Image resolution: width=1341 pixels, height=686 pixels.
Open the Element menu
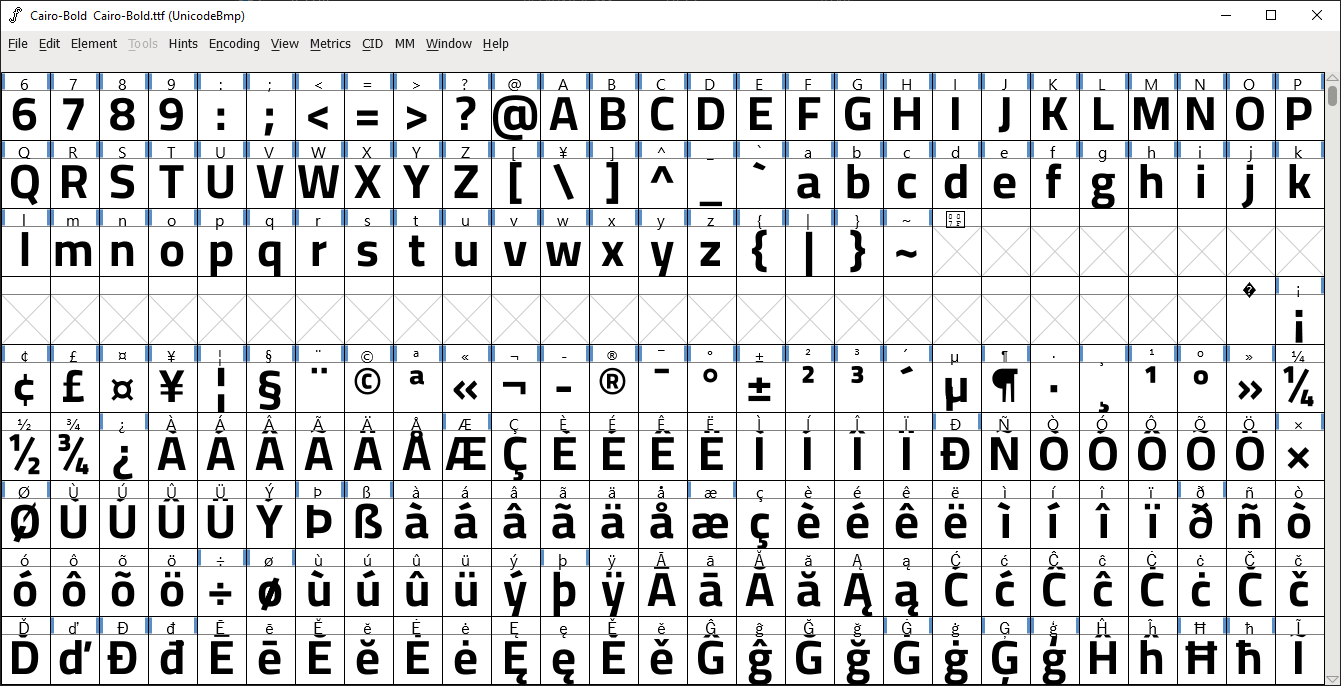point(94,44)
